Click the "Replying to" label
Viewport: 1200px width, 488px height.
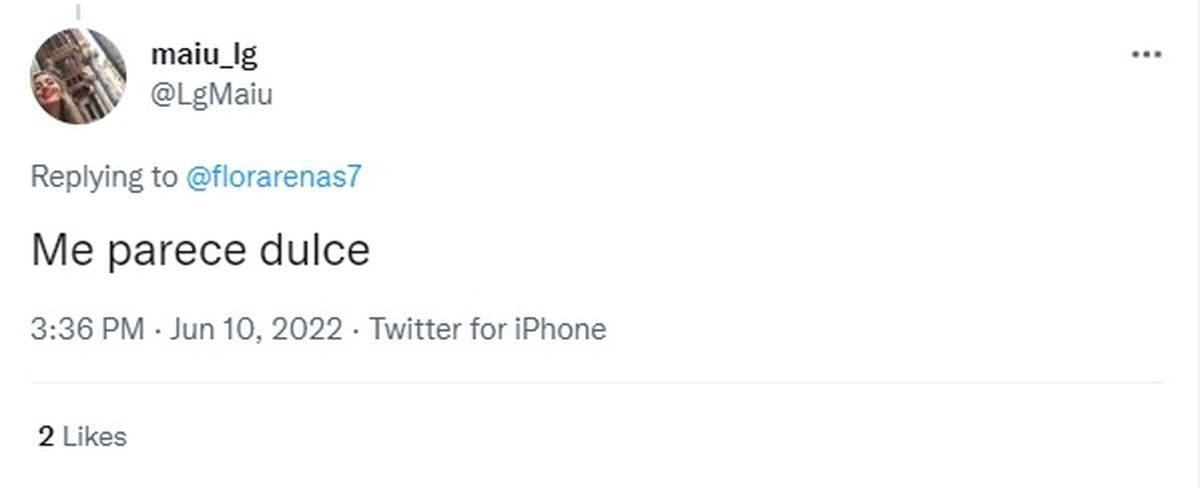click(104, 177)
